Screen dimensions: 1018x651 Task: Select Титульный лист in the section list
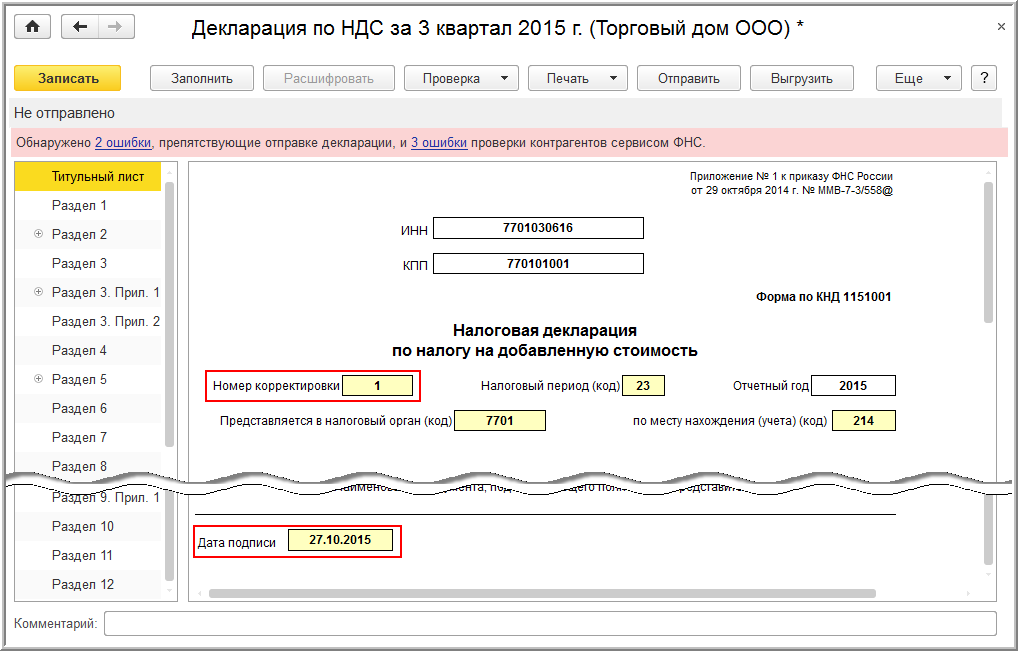(88, 177)
